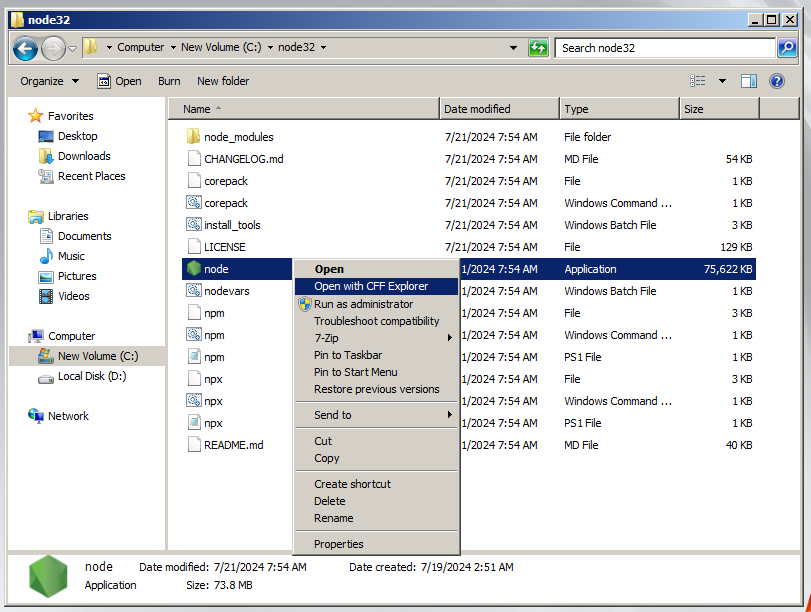Click the large node icon in details pane

(48, 576)
